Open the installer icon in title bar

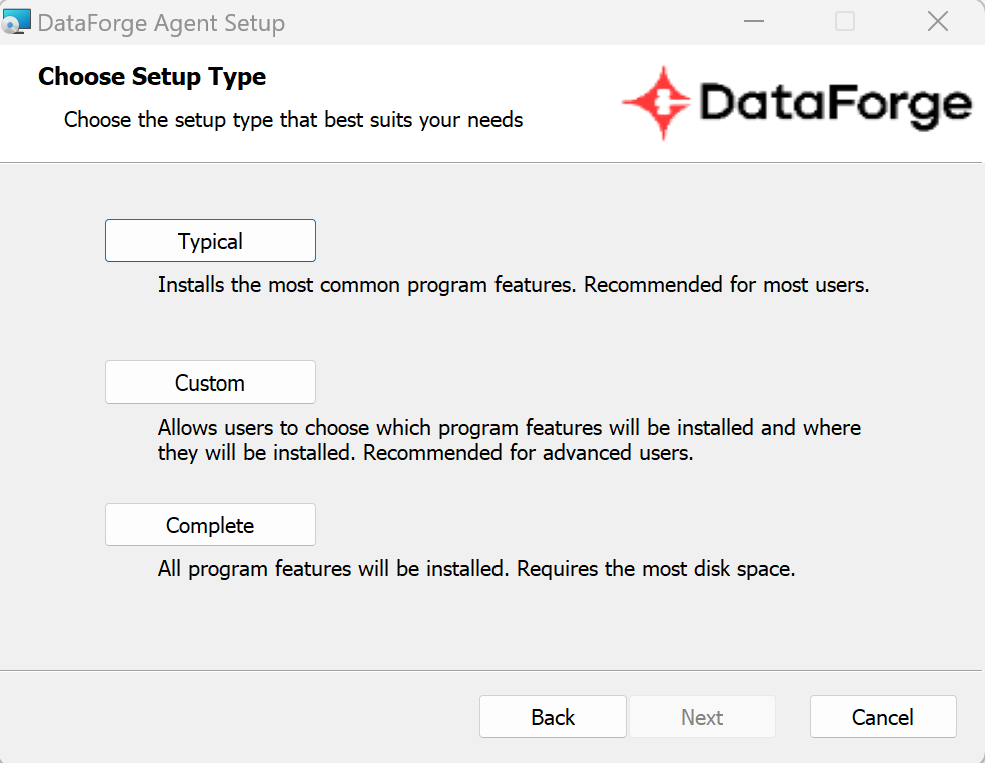pos(16,22)
